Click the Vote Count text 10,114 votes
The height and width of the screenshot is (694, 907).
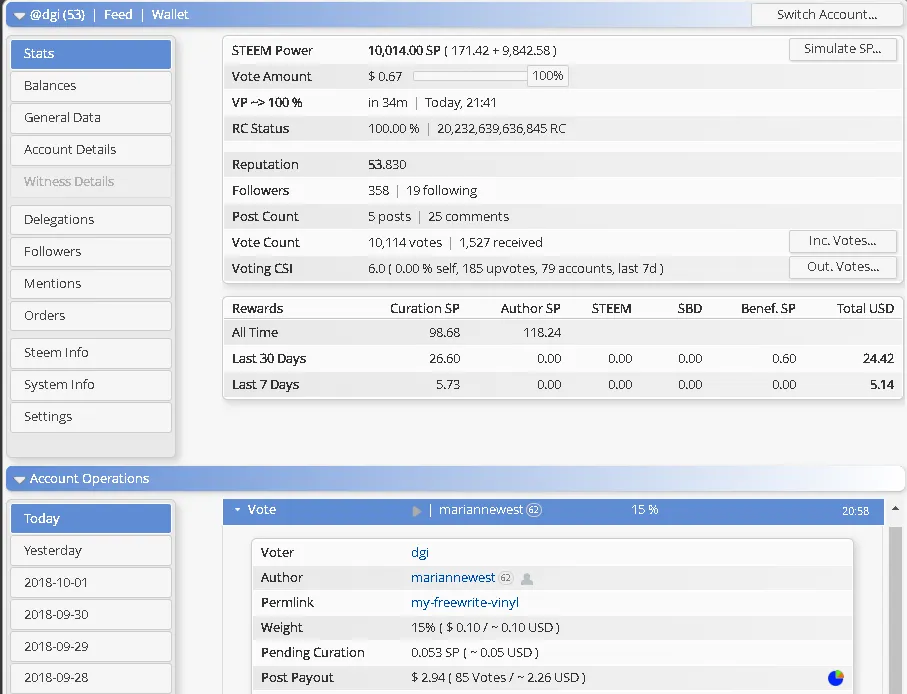click(405, 243)
